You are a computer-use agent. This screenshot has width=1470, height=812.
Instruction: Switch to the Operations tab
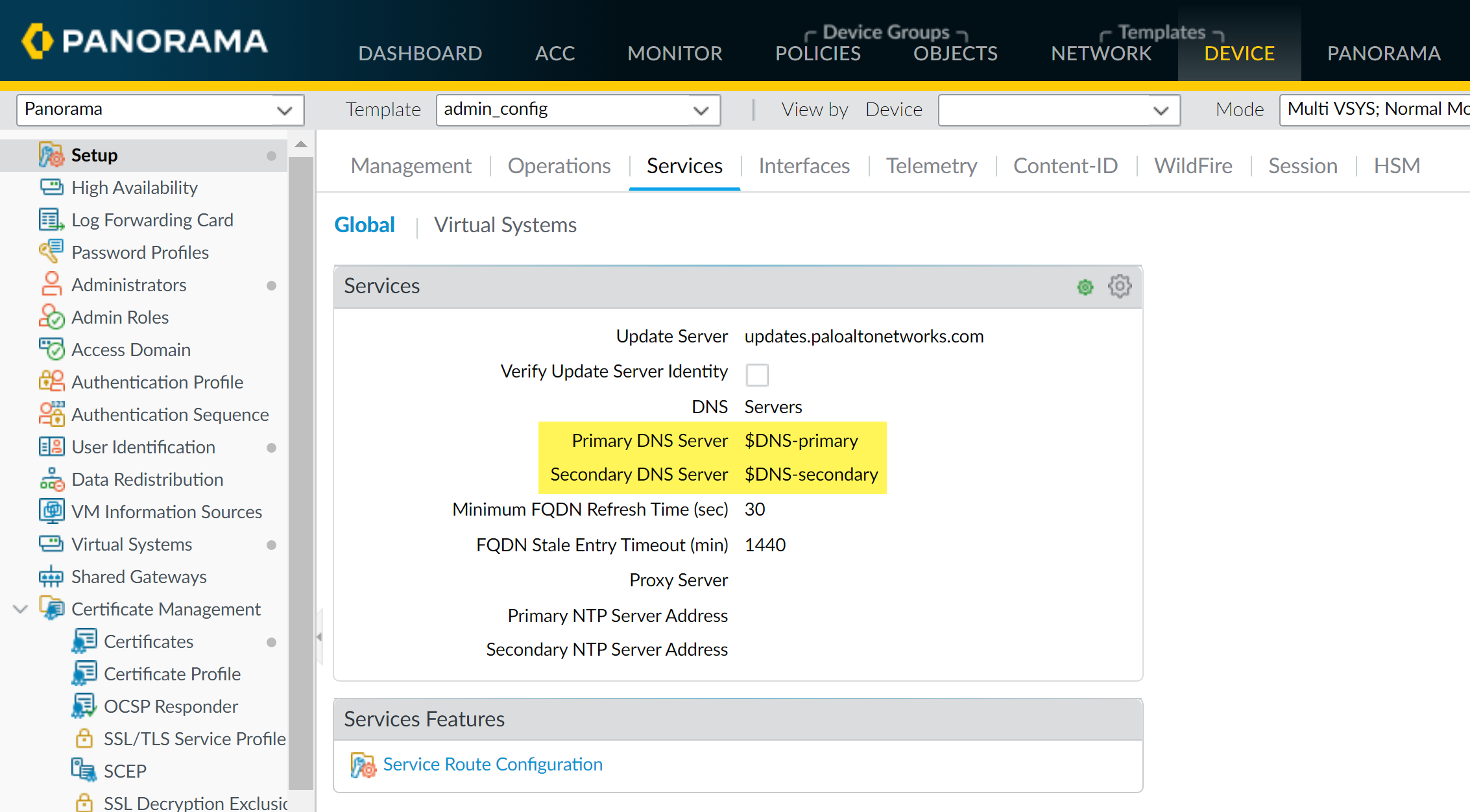559,166
